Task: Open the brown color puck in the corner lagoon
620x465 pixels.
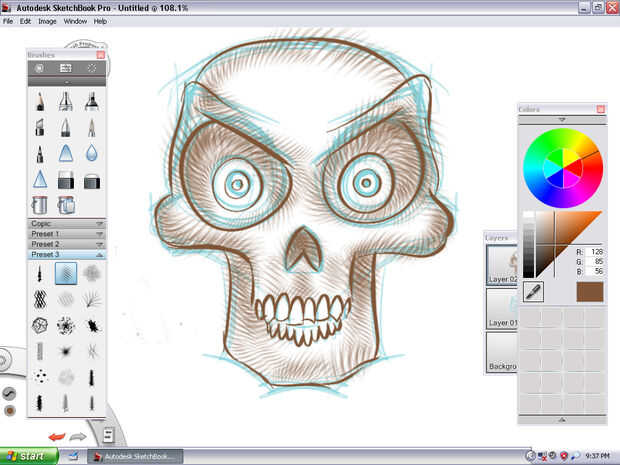Action: [10, 411]
